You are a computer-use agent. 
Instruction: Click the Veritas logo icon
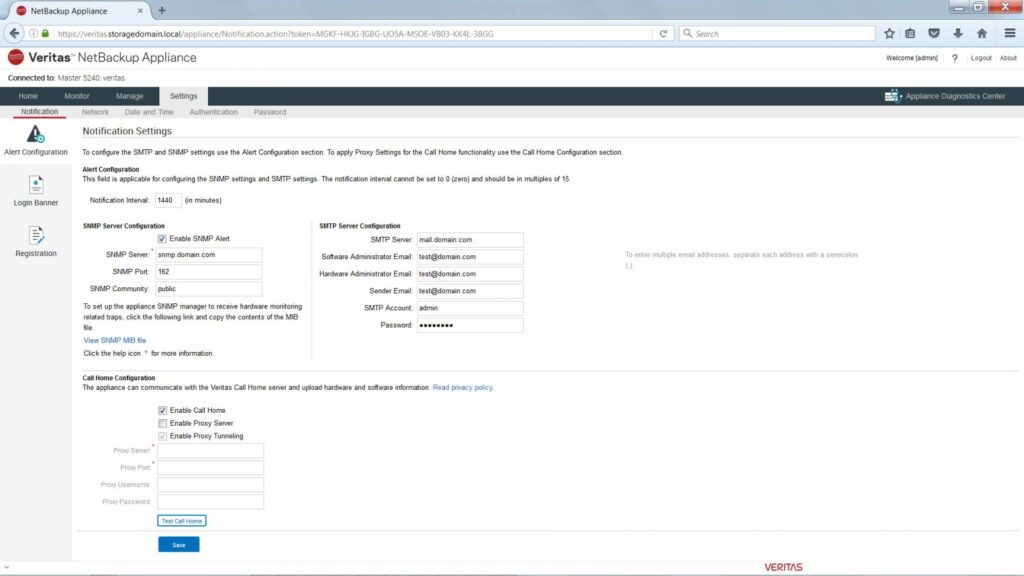pyautogui.click(x=16, y=57)
